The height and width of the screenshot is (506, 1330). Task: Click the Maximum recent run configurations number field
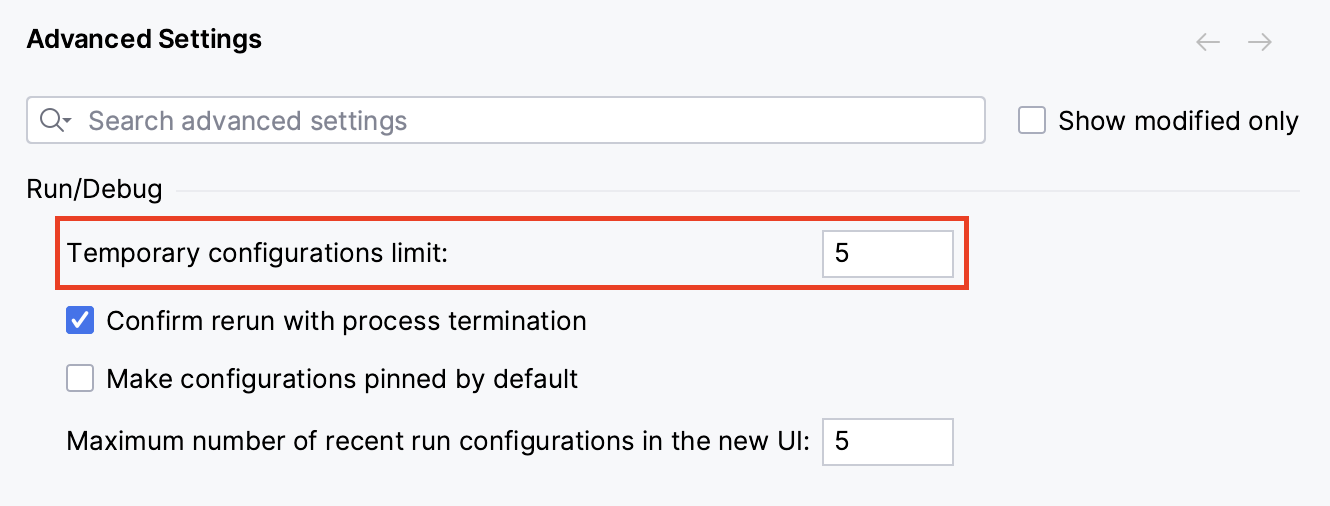click(x=887, y=441)
